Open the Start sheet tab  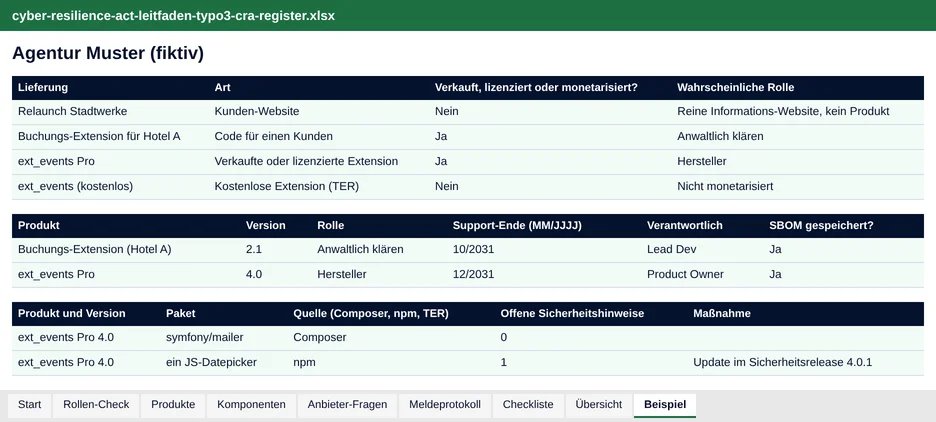29,405
